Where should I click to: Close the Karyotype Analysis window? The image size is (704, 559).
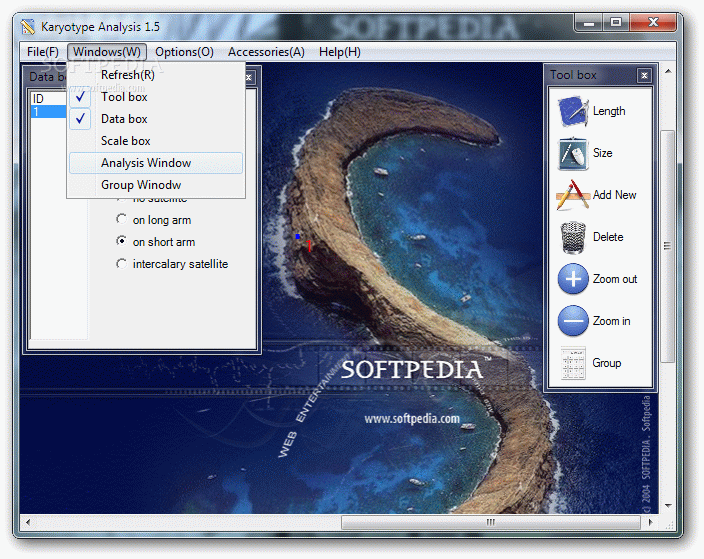[653, 22]
